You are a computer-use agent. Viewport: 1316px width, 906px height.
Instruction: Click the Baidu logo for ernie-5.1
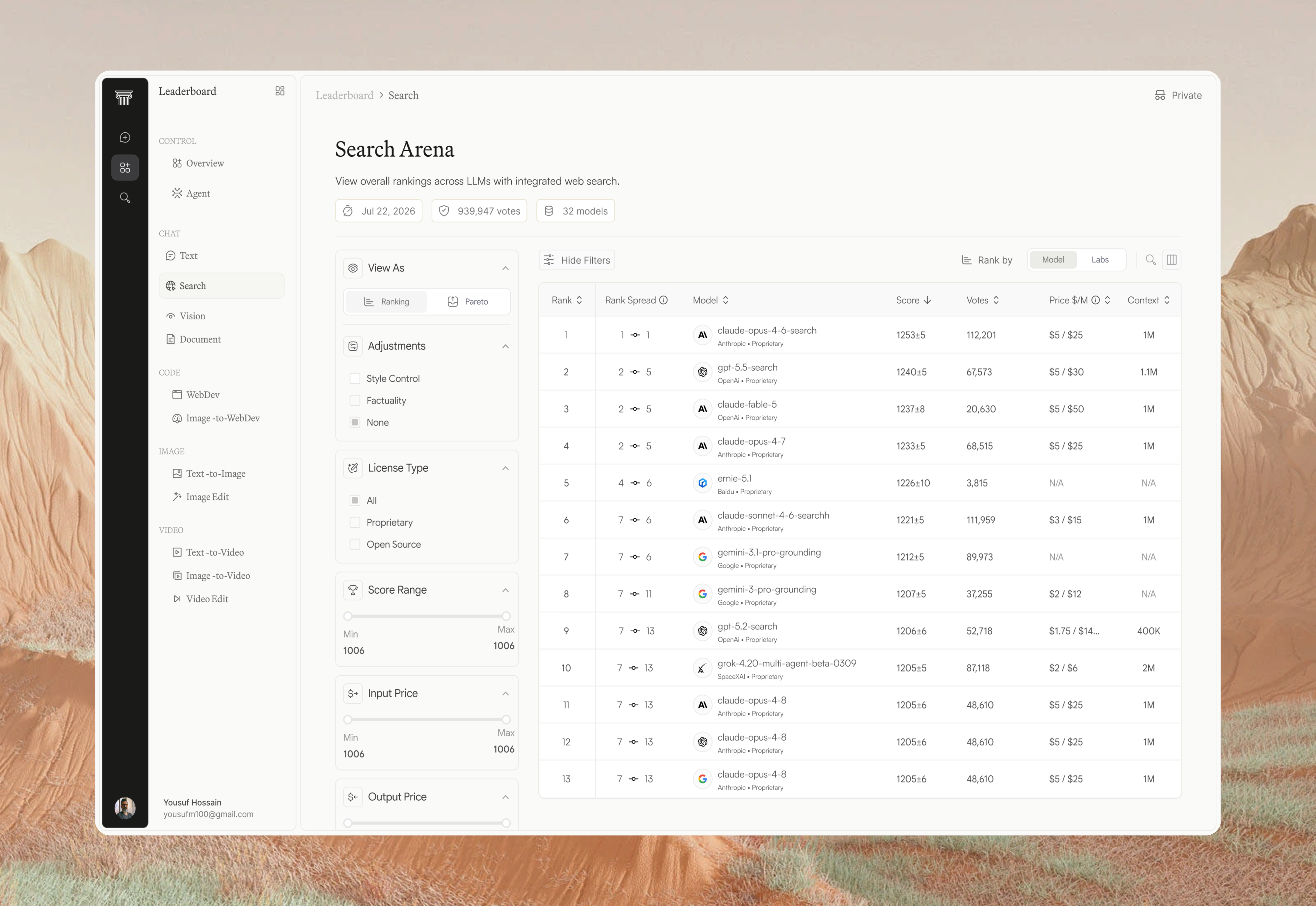pyautogui.click(x=703, y=483)
